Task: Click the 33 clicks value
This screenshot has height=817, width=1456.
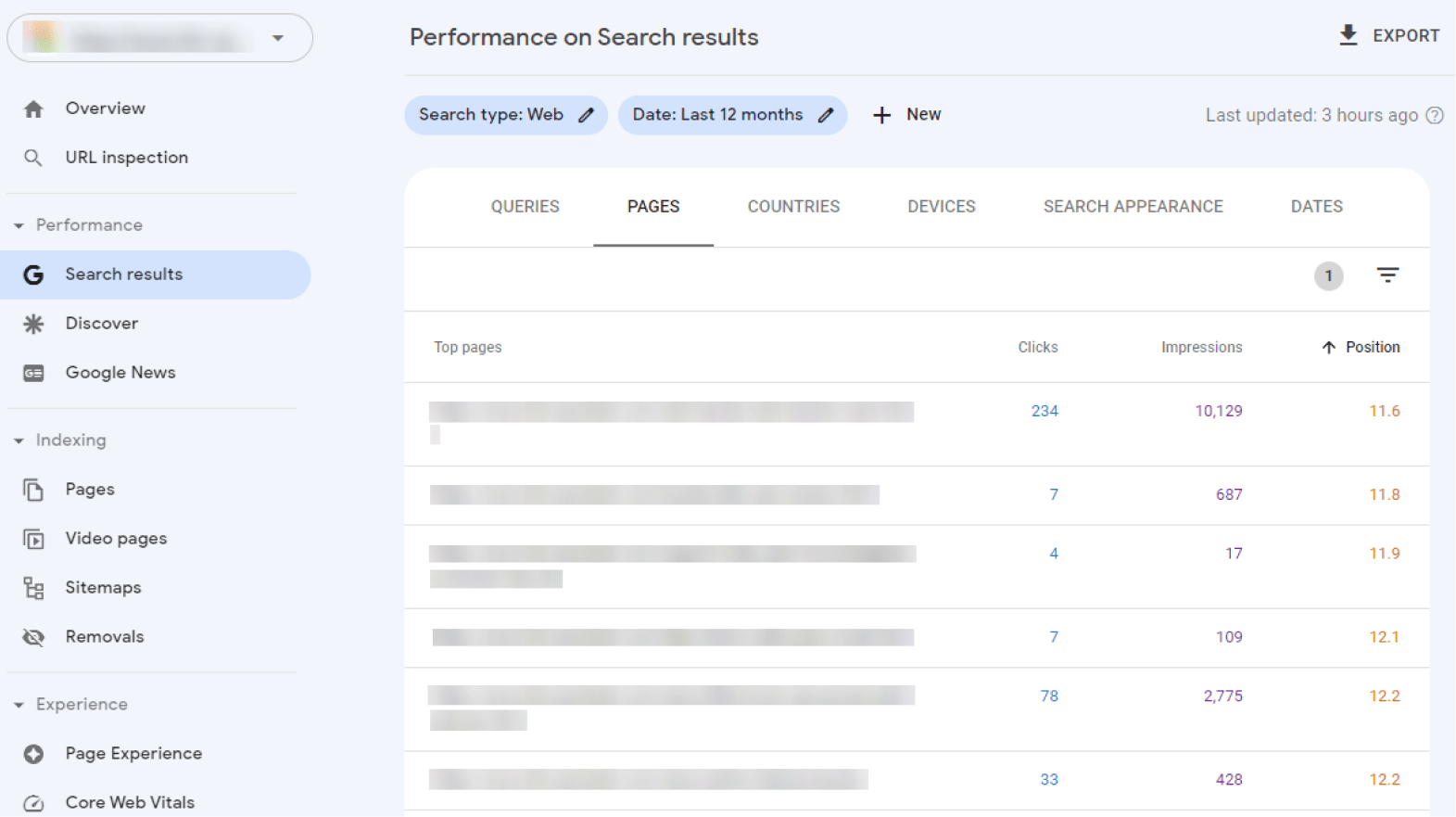Action: (x=1048, y=780)
